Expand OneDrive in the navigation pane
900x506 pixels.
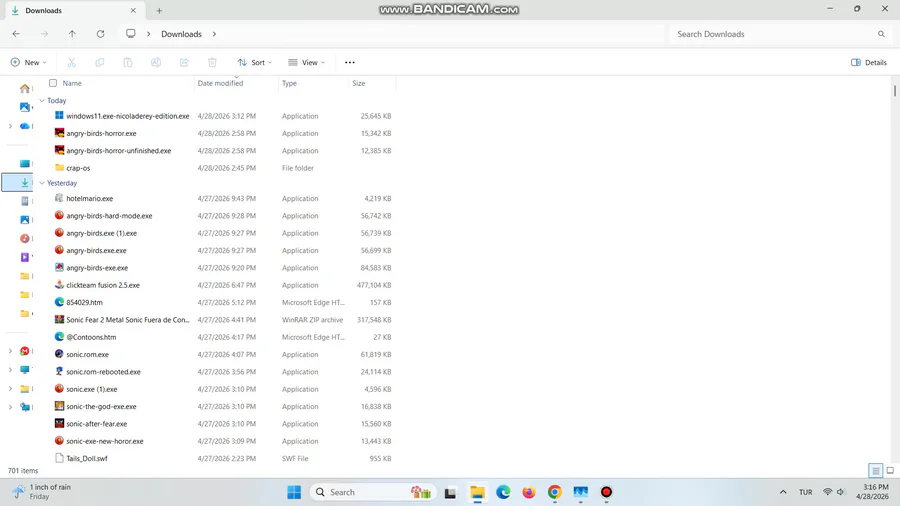point(10,126)
